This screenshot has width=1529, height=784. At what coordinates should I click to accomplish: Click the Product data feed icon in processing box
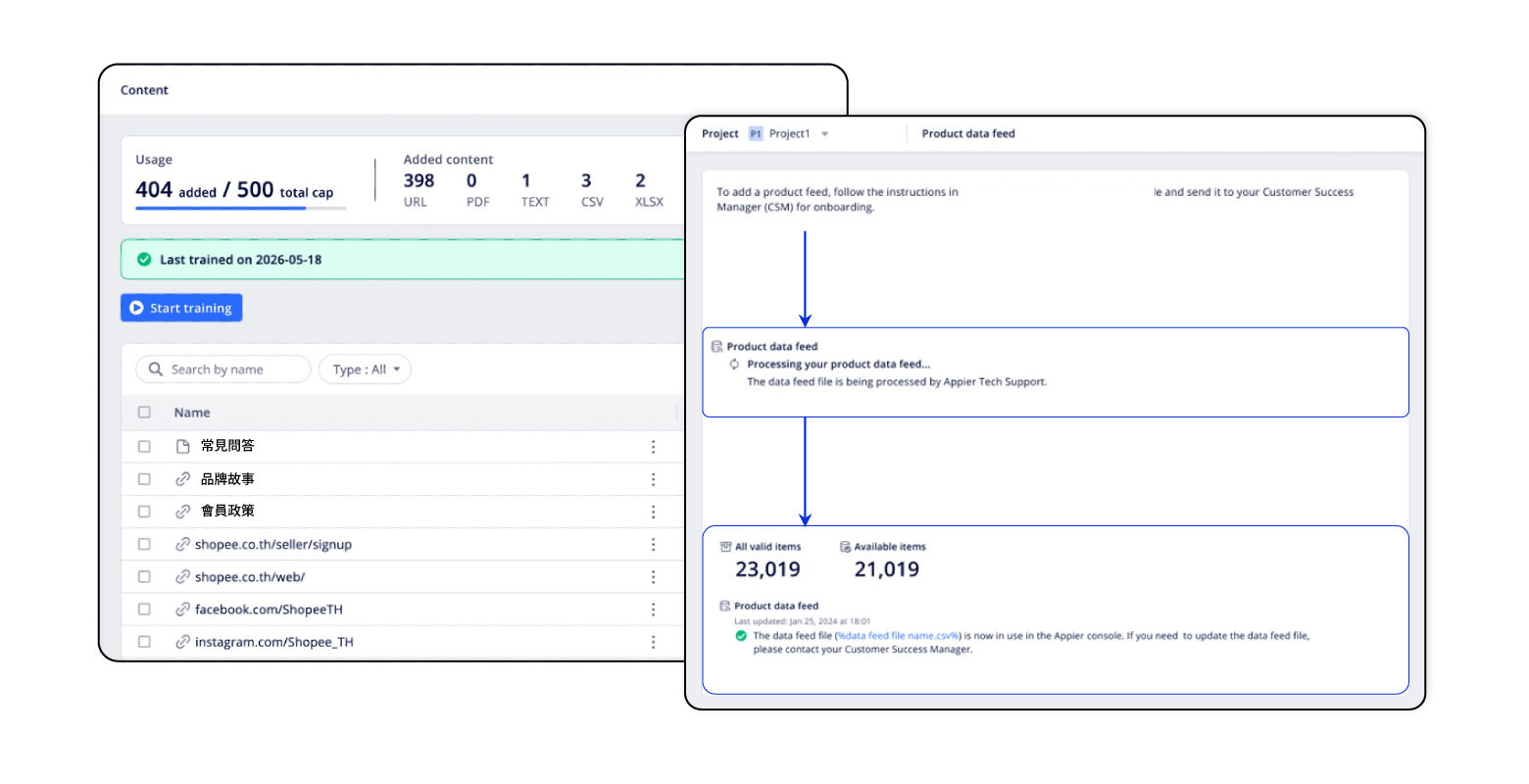point(716,347)
